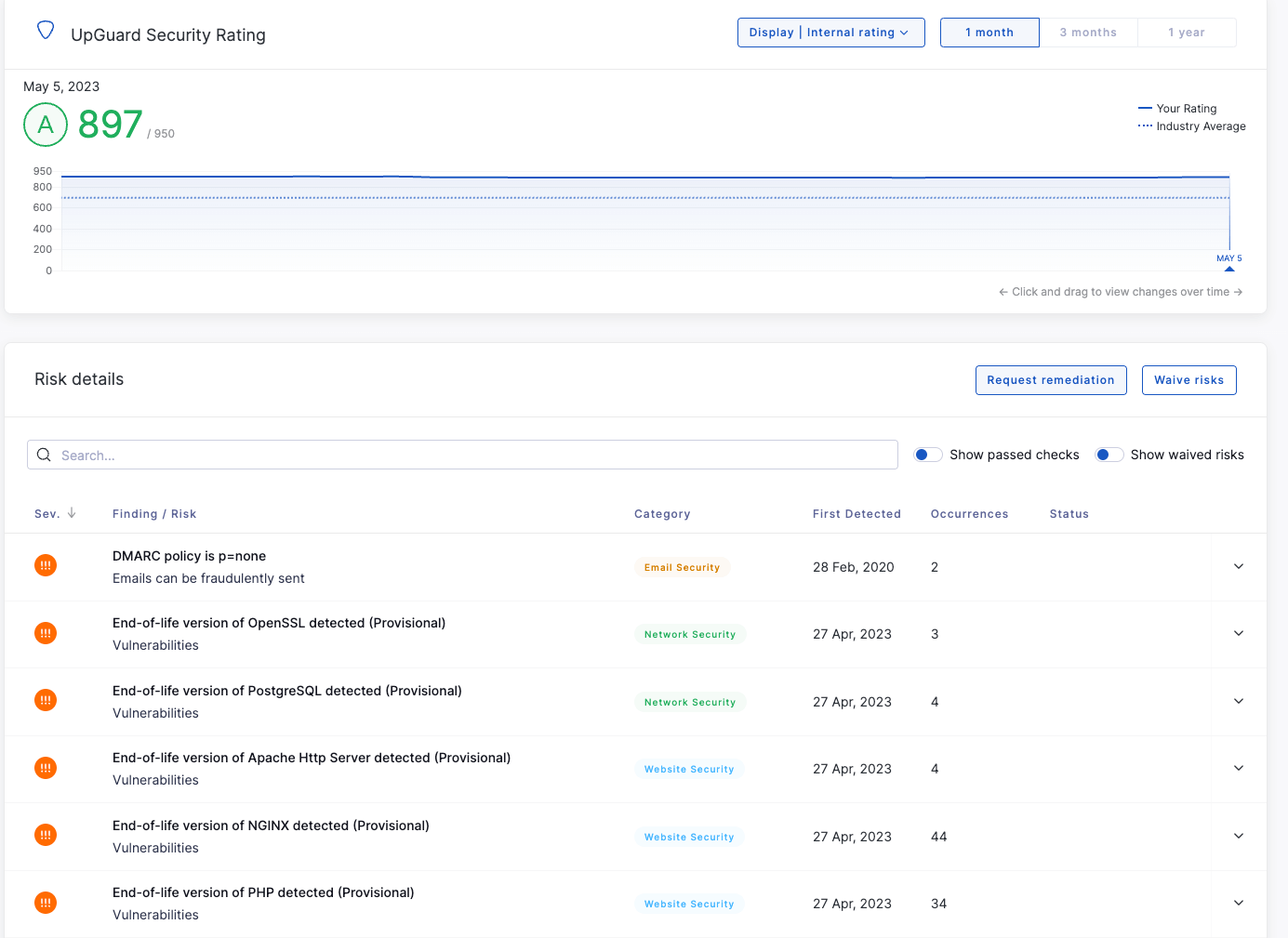1288x938 pixels.
Task: Open the Display Internal rating dropdown
Action: (831, 33)
